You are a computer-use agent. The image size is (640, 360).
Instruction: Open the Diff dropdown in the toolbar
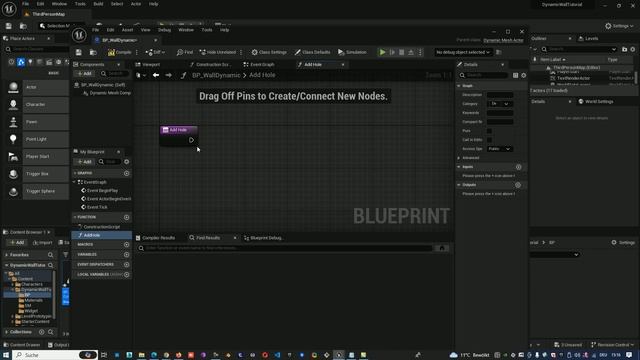(155, 52)
